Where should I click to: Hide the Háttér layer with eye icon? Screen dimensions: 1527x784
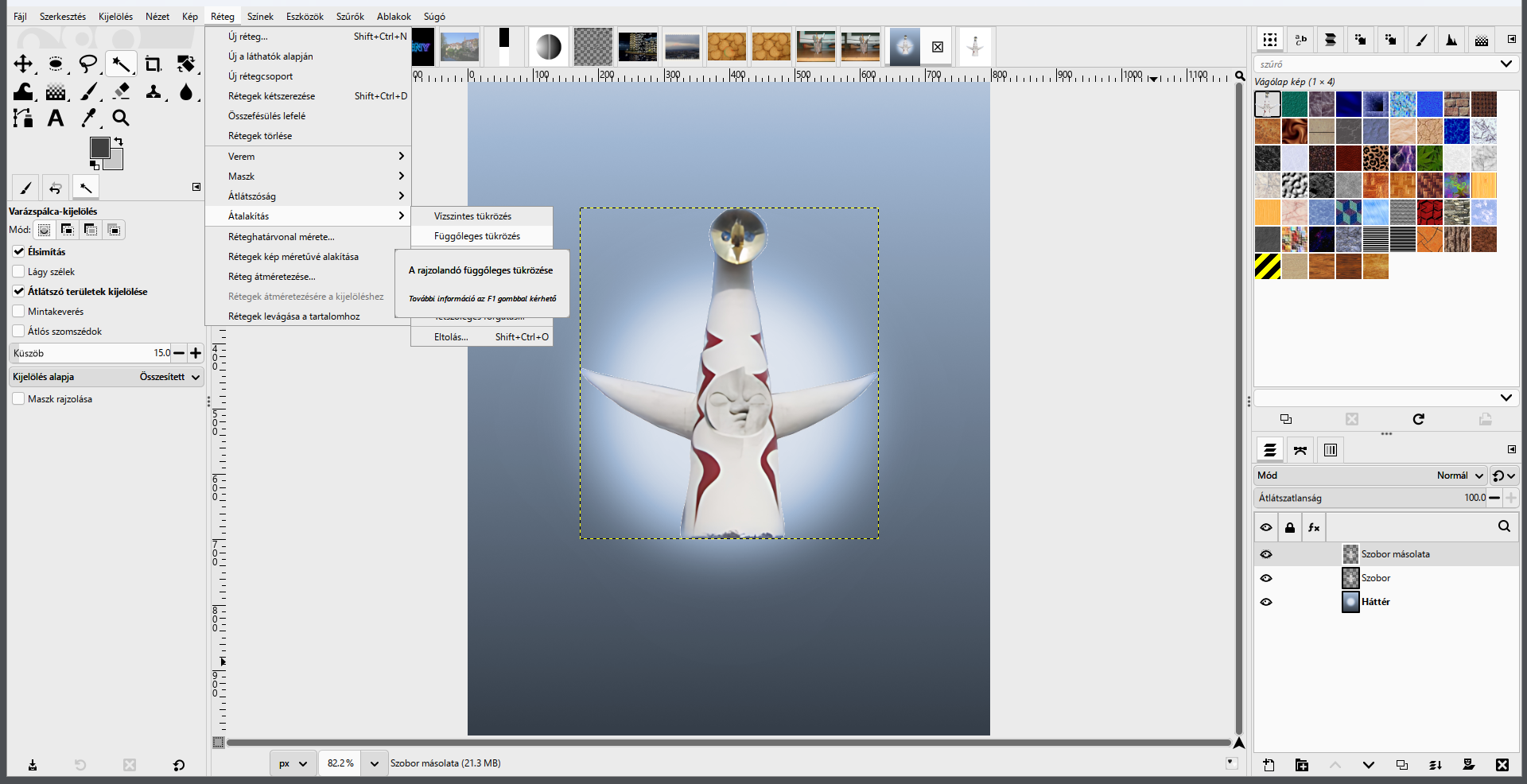tap(1266, 602)
